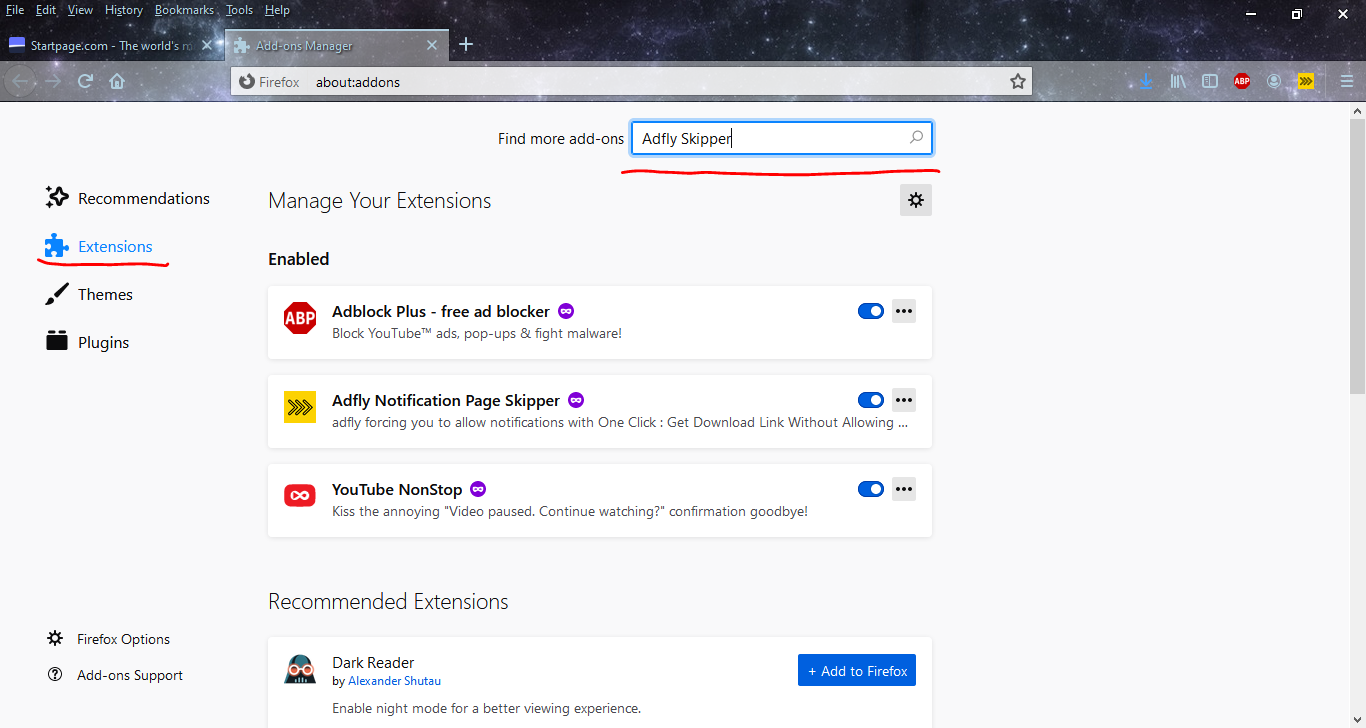The image size is (1366, 728).
Task: Open the File menu
Action: tap(15, 10)
